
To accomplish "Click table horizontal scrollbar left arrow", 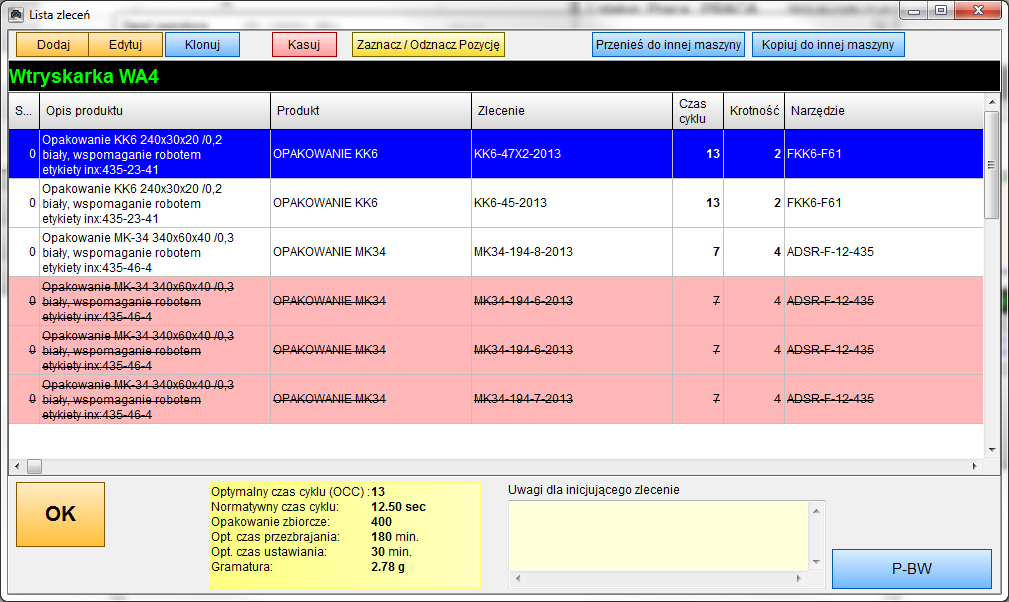I will (17, 466).
